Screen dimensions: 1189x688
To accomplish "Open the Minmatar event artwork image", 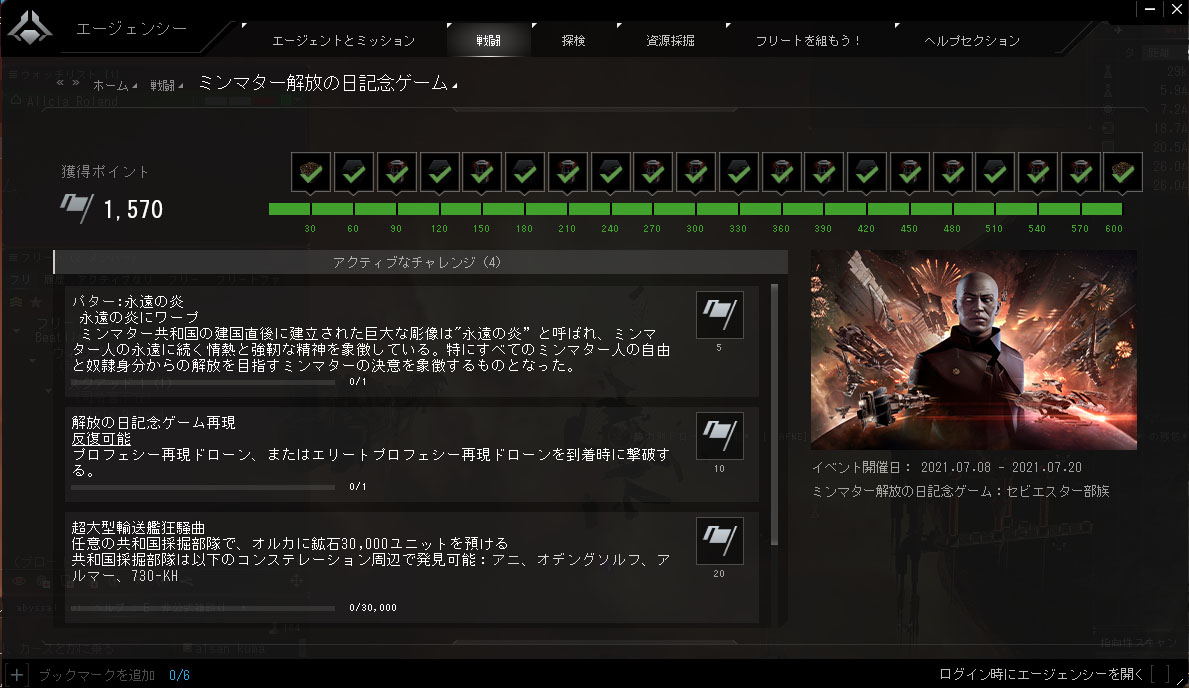I will [x=974, y=350].
